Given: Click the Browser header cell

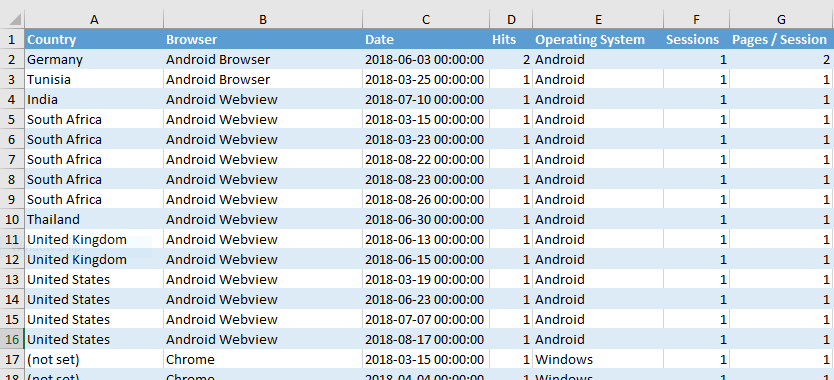Looking at the screenshot, I should coord(263,39).
